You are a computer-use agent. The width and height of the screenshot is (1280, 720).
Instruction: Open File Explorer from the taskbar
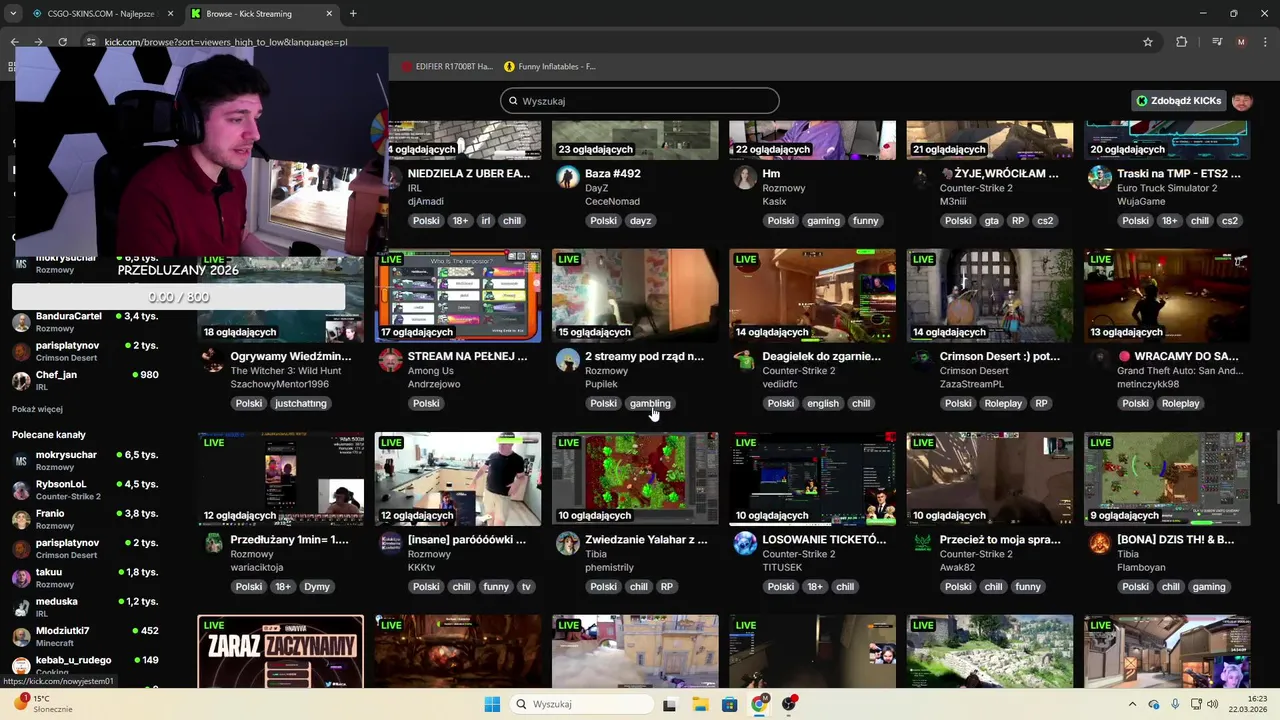pyautogui.click(x=700, y=704)
